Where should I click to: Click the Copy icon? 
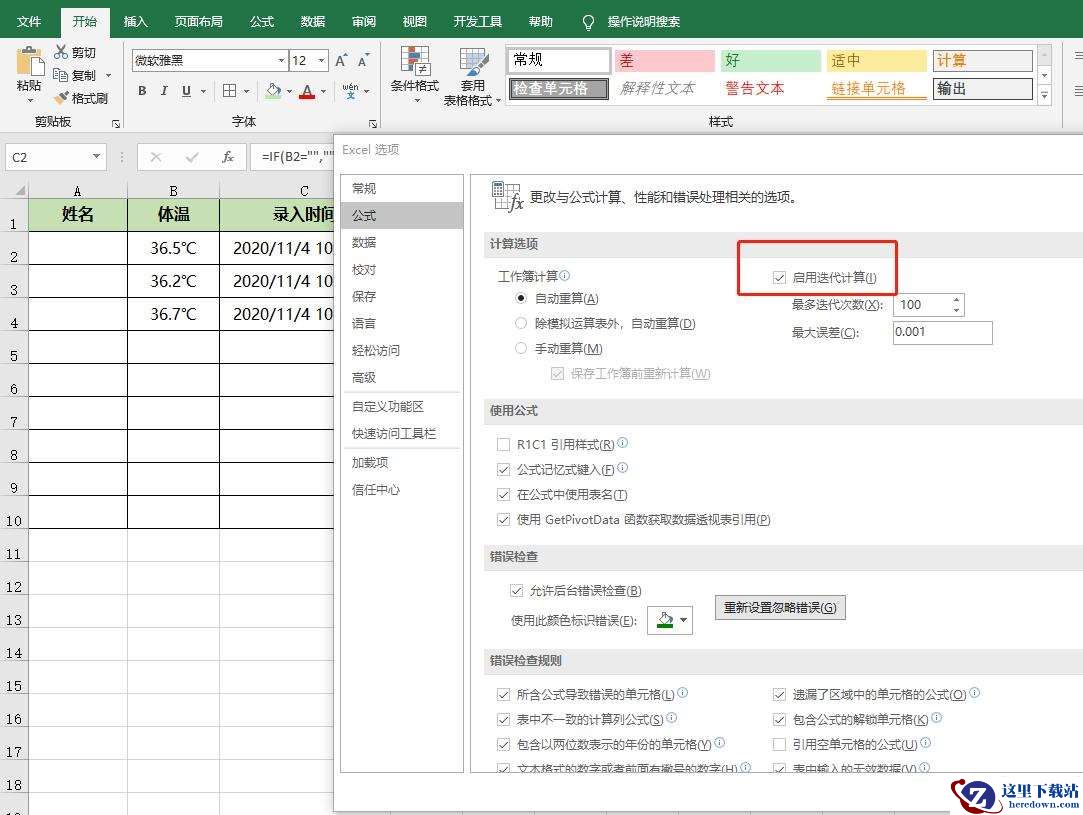pyautogui.click(x=61, y=75)
